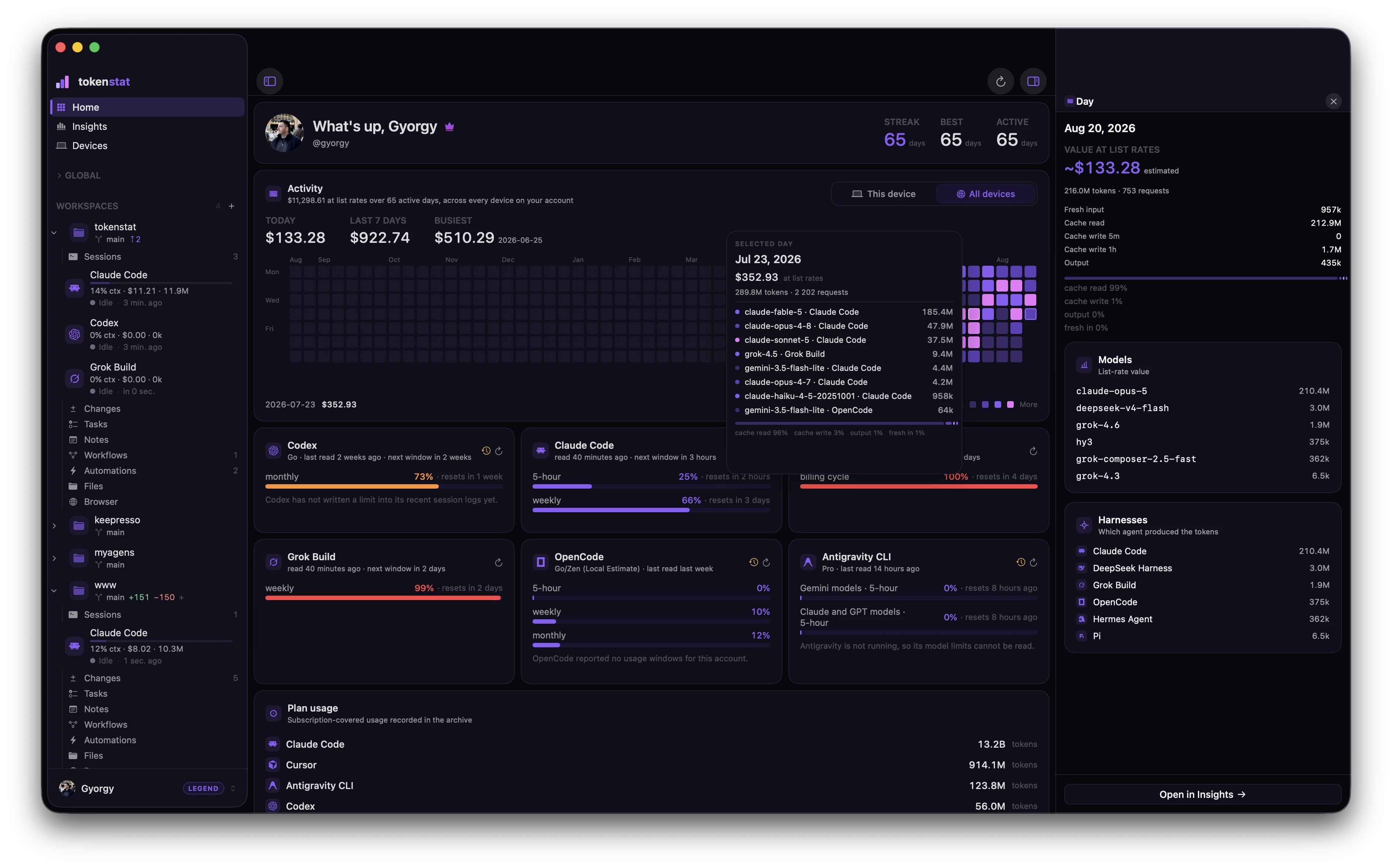Open Changes under www workspace
Image resolution: width=1392 pixels, height=868 pixels.
click(153, 678)
